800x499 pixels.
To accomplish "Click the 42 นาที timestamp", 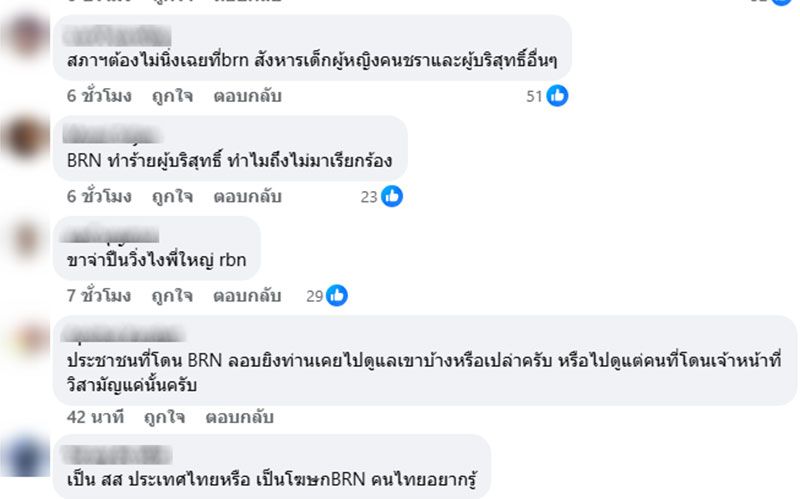I will coord(94,416).
